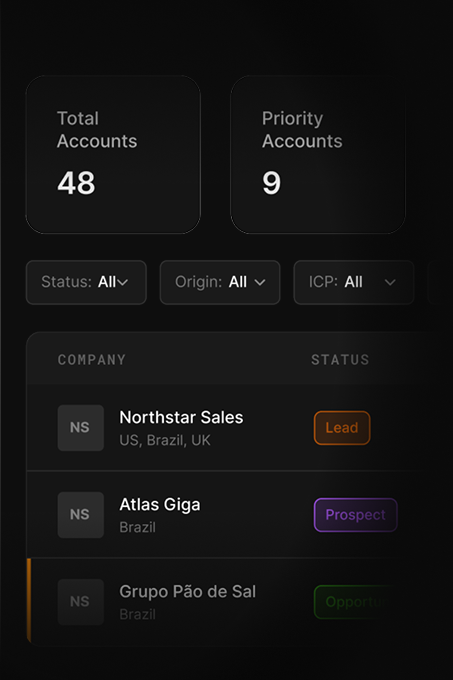The width and height of the screenshot is (453, 680).
Task: Open the Northstar Sales company name
Action: (181, 418)
